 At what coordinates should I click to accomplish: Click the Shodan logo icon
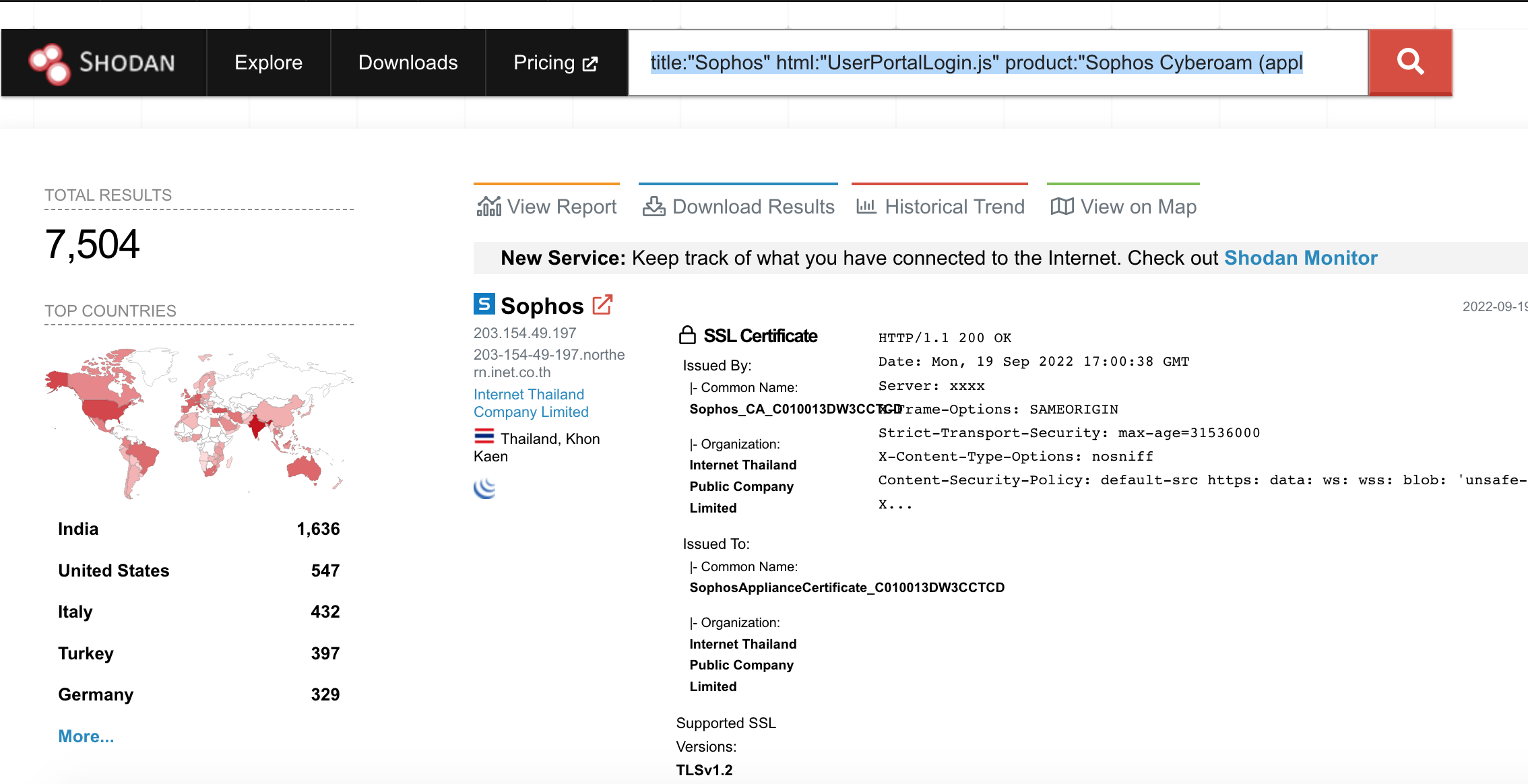49,63
